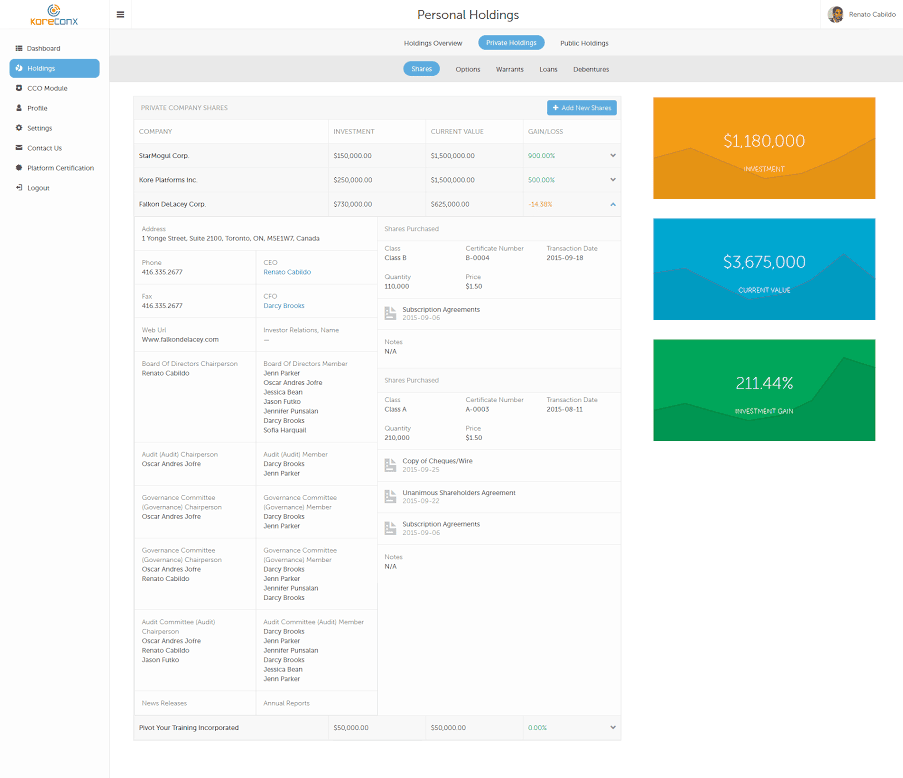This screenshot has height=778, width=903.
Task: Expand the StarMogul Corp. row chevron
Action: click(613, 155)
